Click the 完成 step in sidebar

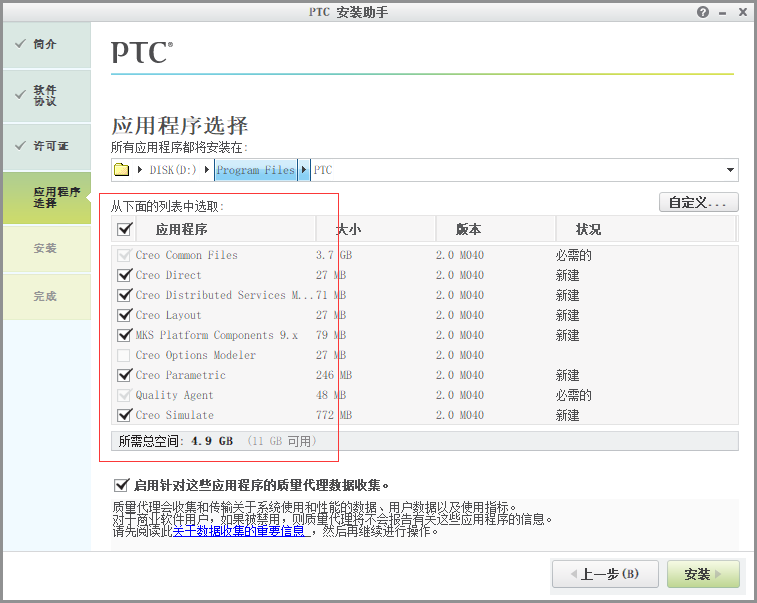(x=47, y=296)
